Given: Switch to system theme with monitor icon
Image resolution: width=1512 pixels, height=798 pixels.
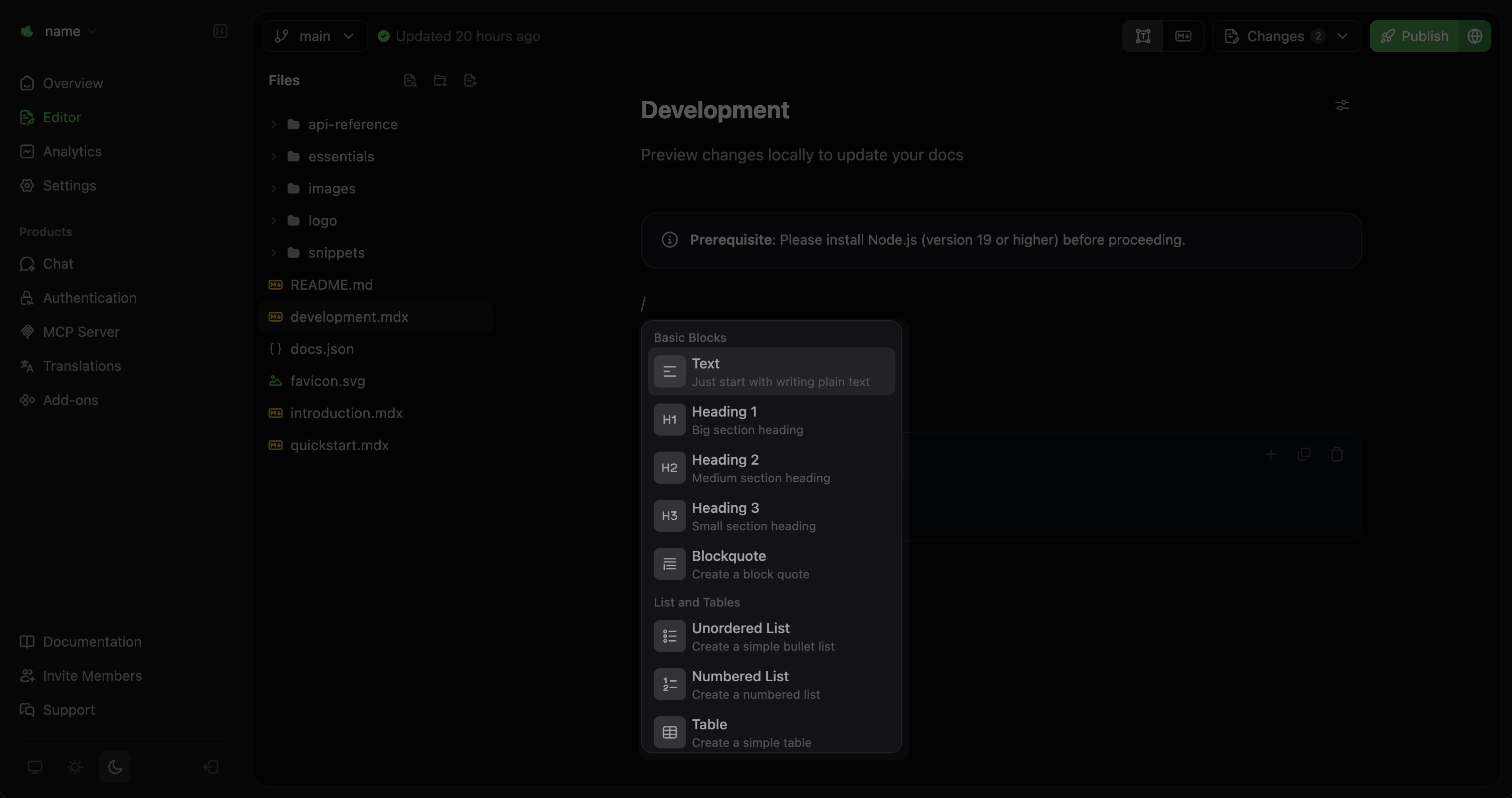Looking at the screenshot, I should (x=35, y=767).
